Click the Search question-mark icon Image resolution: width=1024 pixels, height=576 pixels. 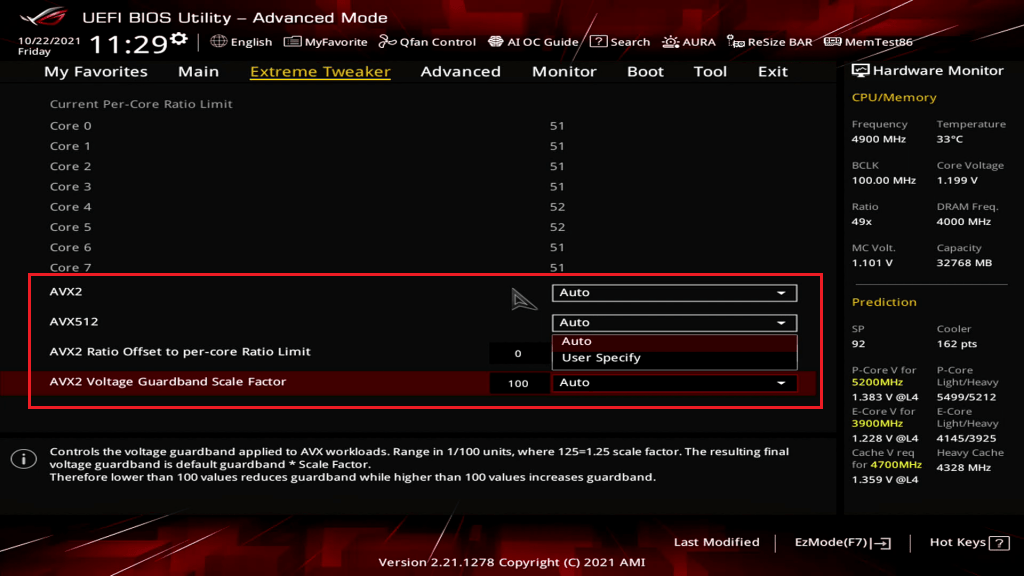(598, 42)
